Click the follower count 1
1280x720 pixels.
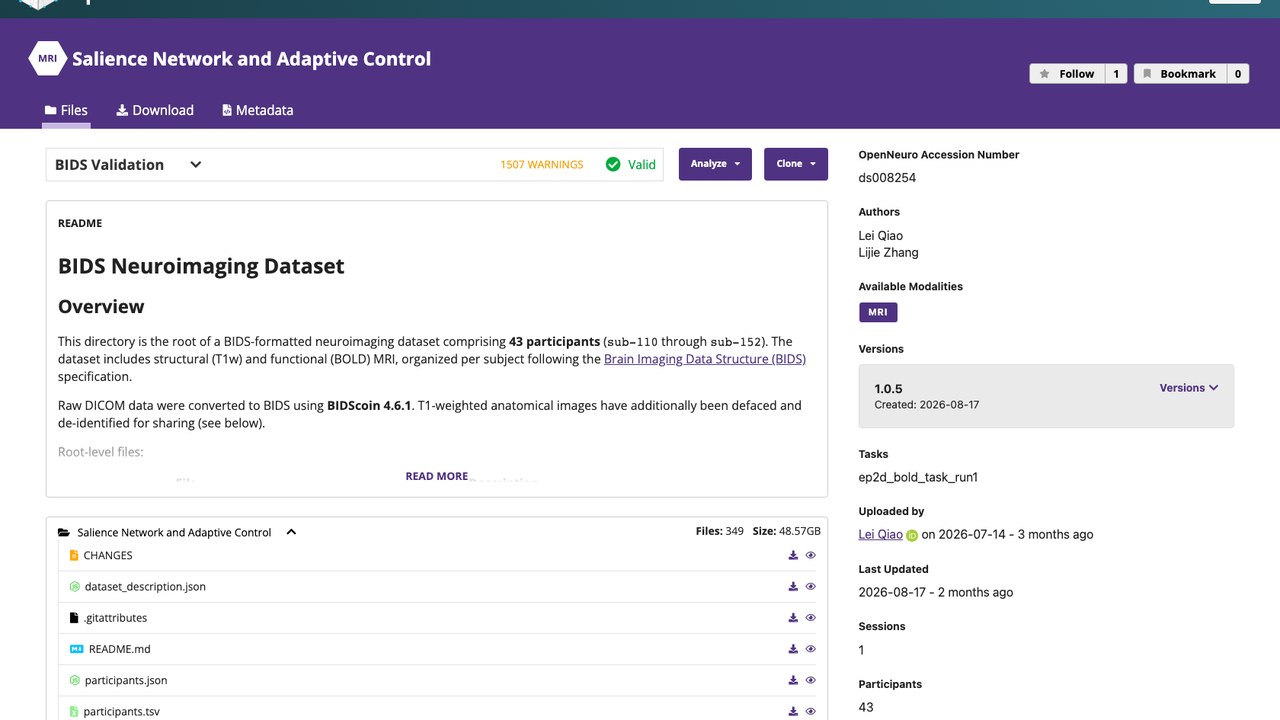click(x=1116, y=74)
